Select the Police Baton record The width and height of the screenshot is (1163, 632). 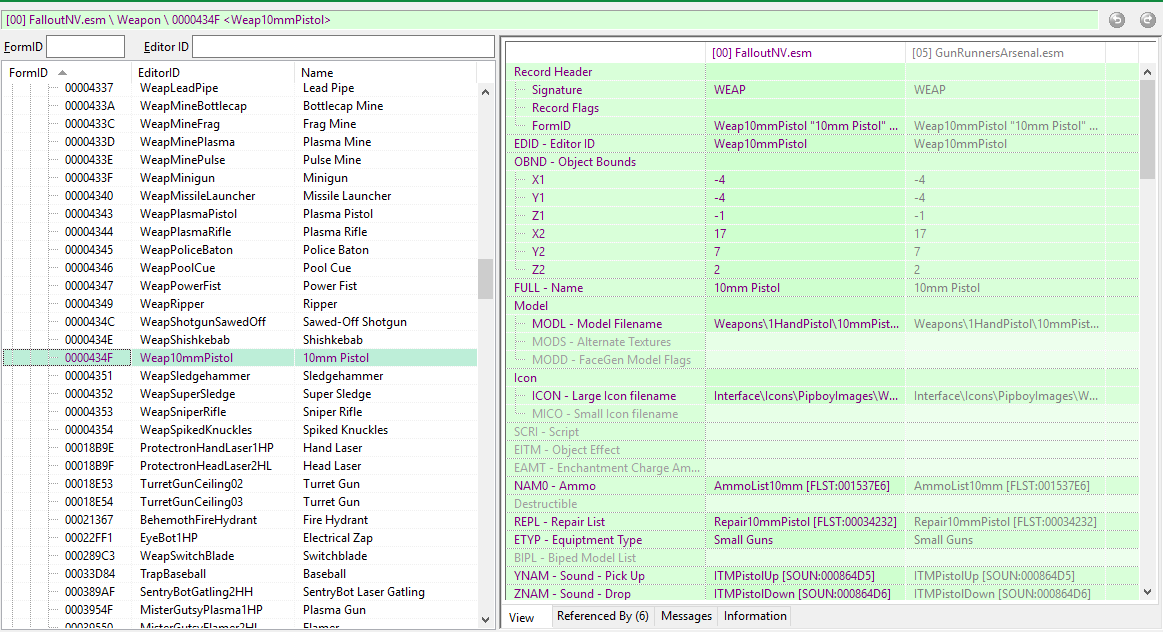[240, 250]
